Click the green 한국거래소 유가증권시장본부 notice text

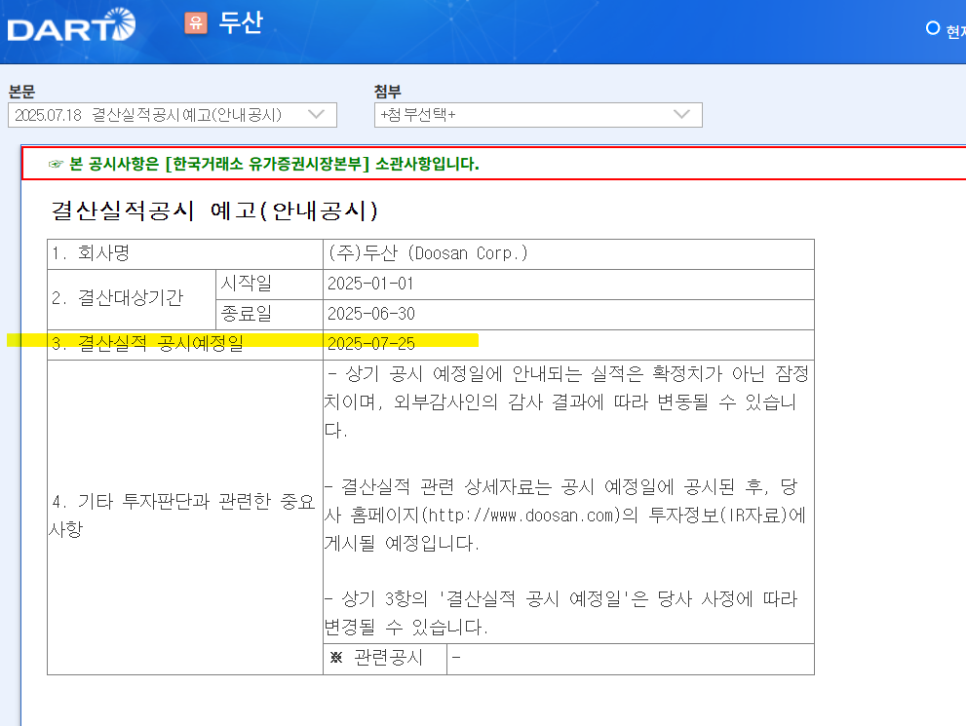point(274,164)
